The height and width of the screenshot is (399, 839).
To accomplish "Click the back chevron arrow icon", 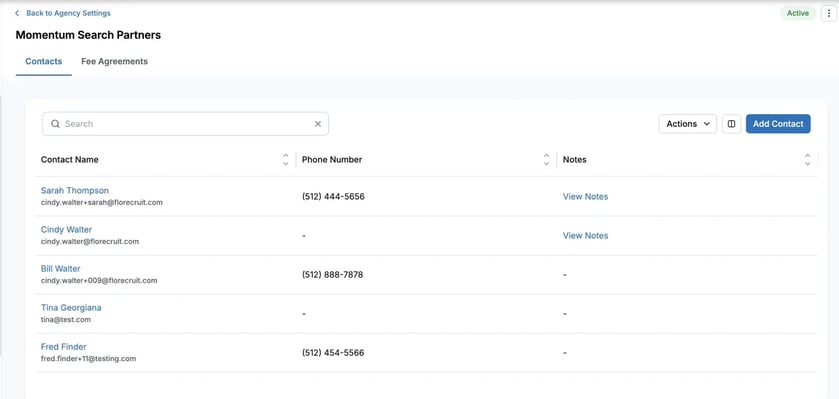I will coord(17,13).
